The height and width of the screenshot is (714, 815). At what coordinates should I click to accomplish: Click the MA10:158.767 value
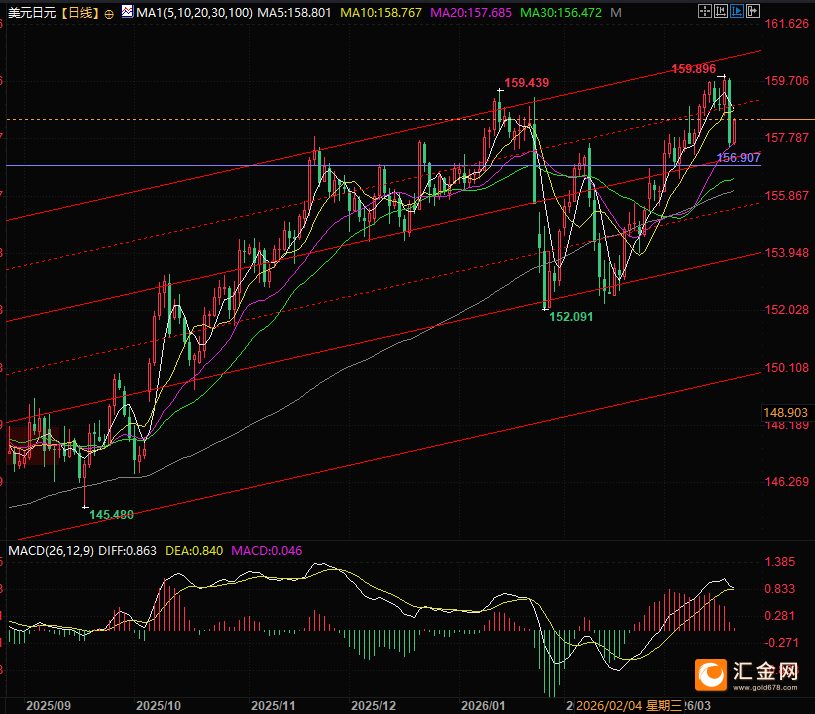click(381, 12)
